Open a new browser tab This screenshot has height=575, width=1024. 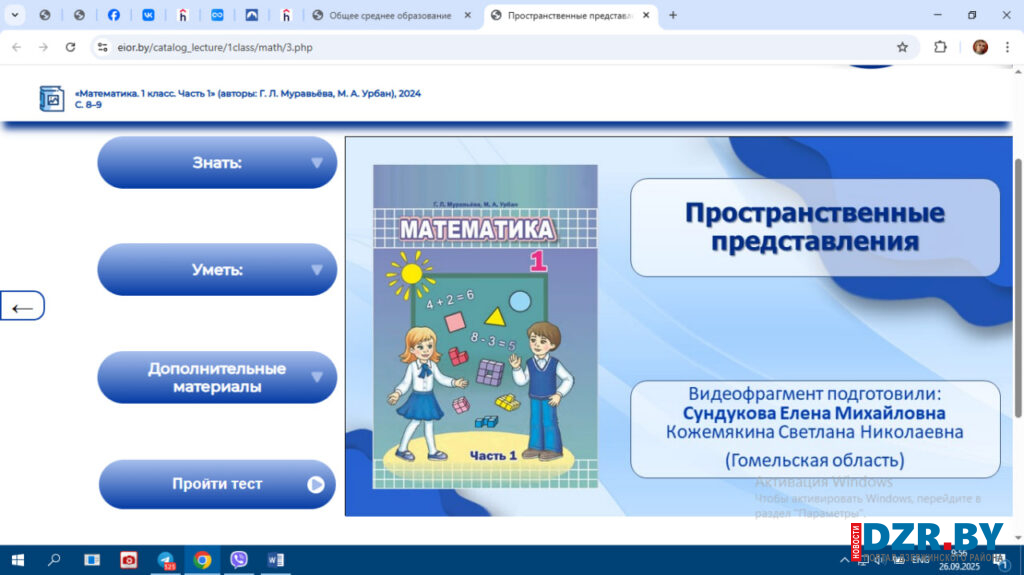tap(673, 15)
